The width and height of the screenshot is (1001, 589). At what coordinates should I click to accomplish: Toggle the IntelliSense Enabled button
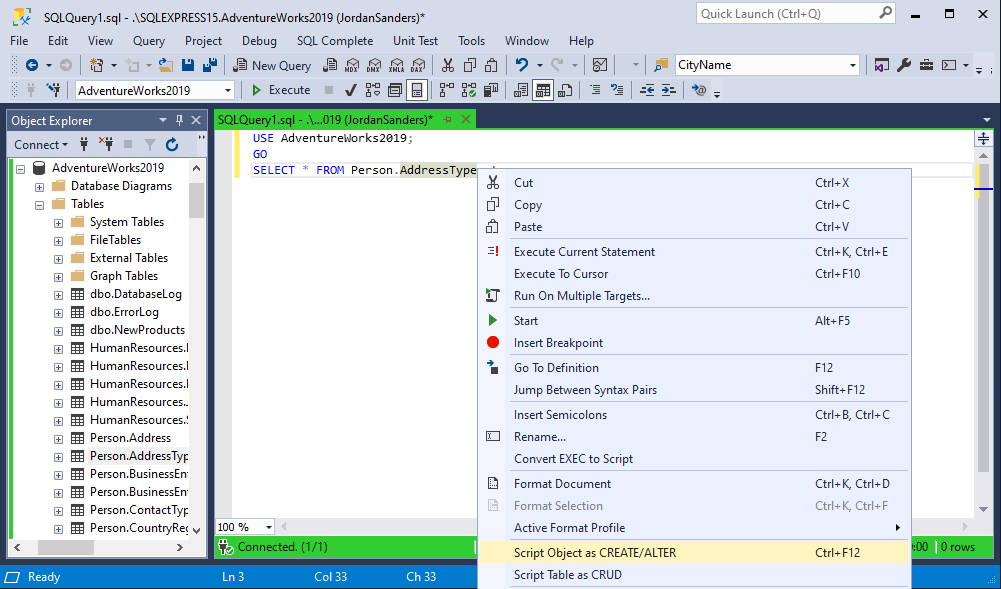[417, 90]
